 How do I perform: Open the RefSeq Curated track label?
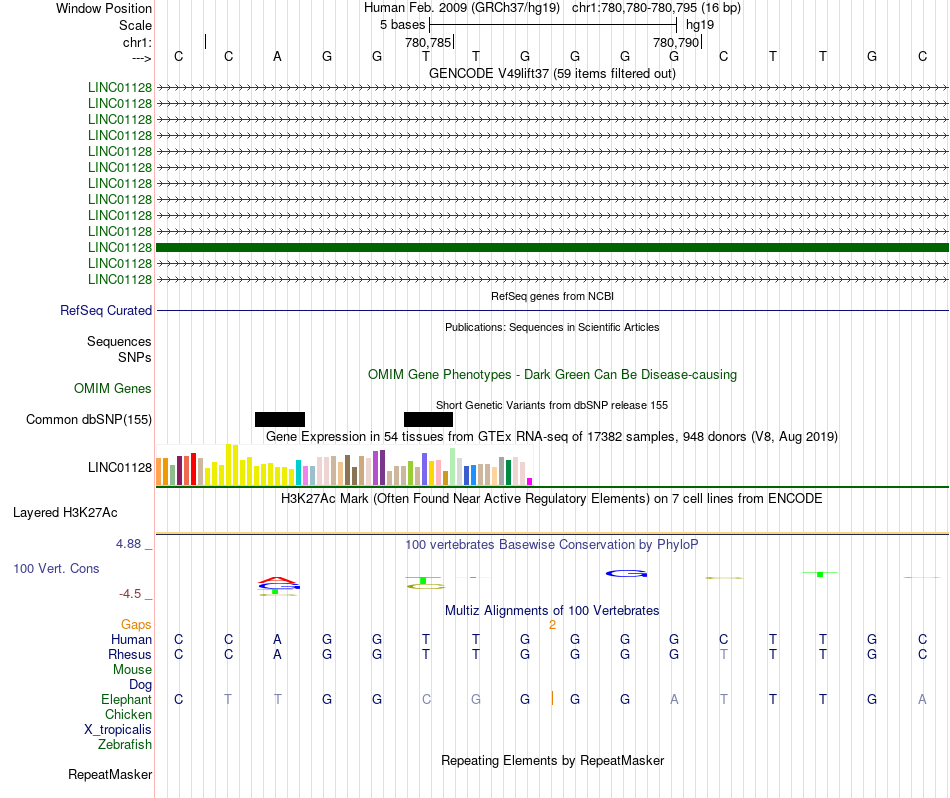click(105, 310)
